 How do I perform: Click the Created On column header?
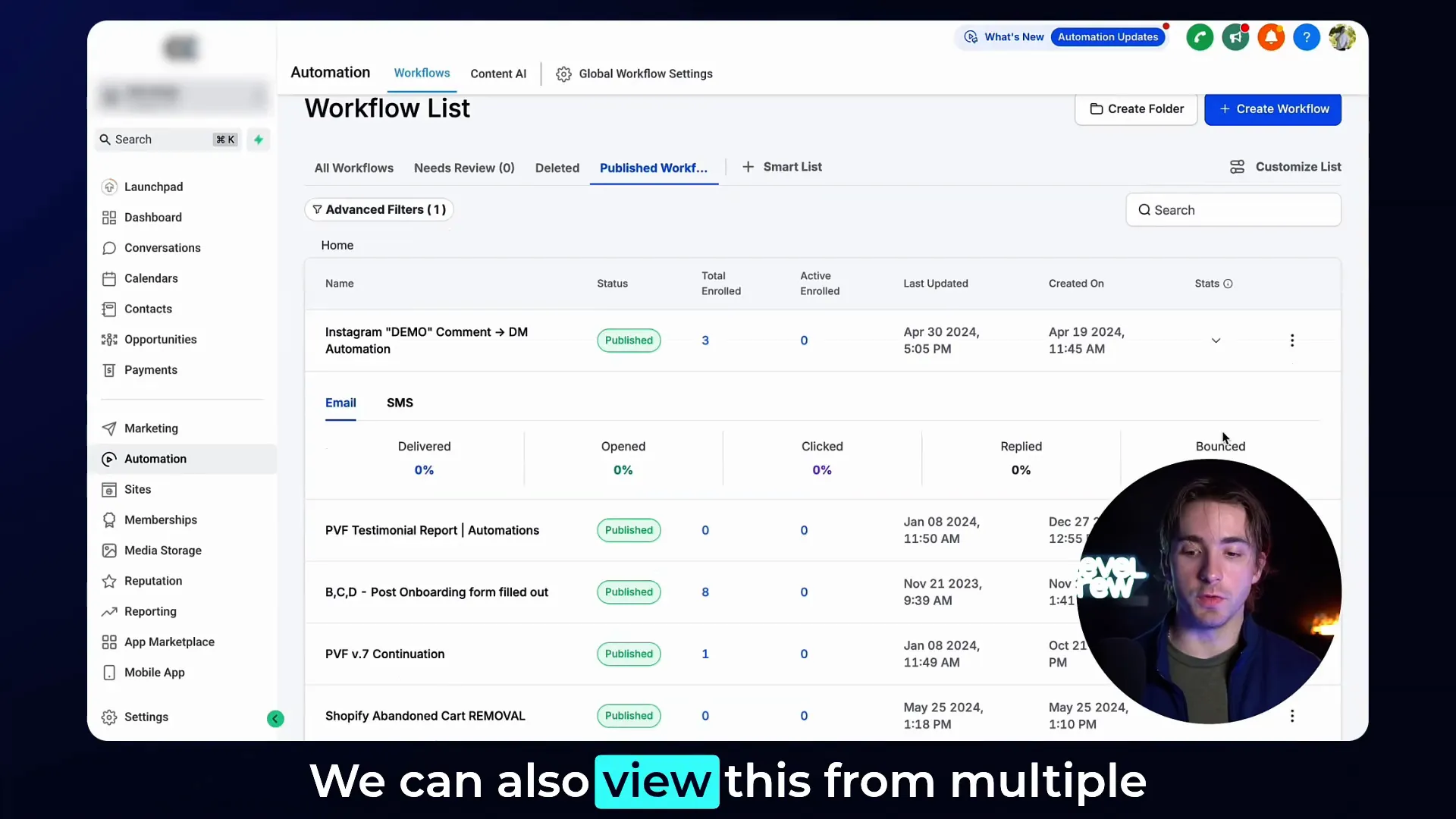[x=1076, y=284]
